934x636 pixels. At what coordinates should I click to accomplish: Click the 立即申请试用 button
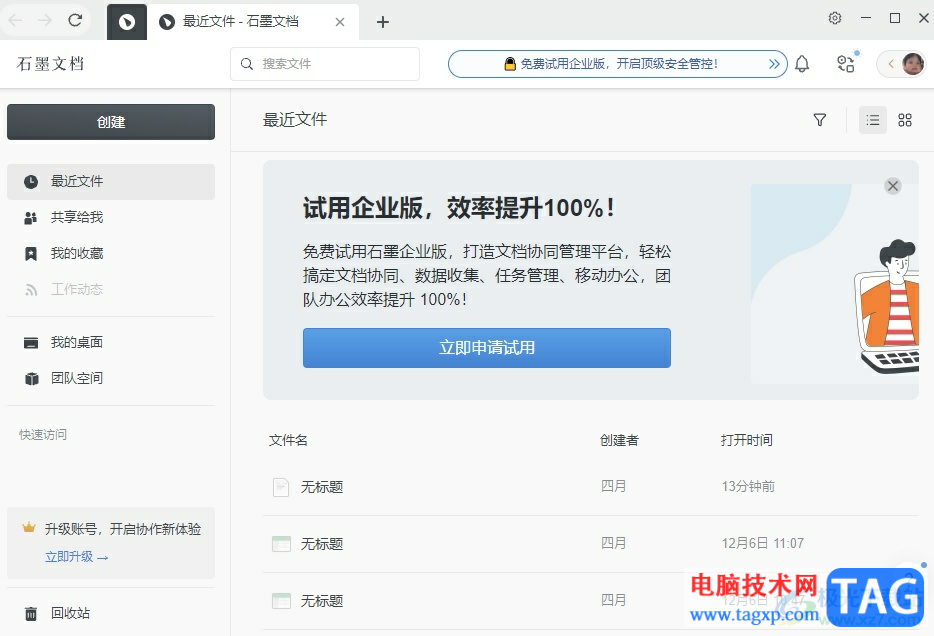coord(487,348)
